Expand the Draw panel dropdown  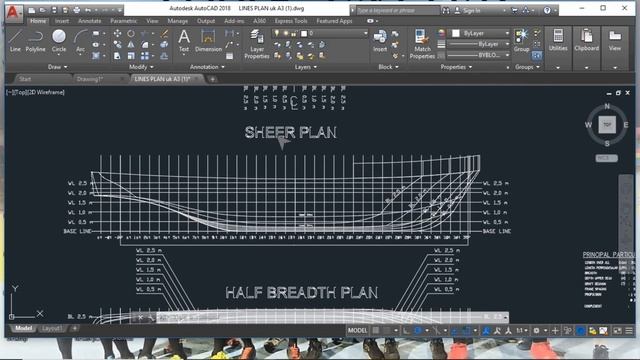pos(58,67)
